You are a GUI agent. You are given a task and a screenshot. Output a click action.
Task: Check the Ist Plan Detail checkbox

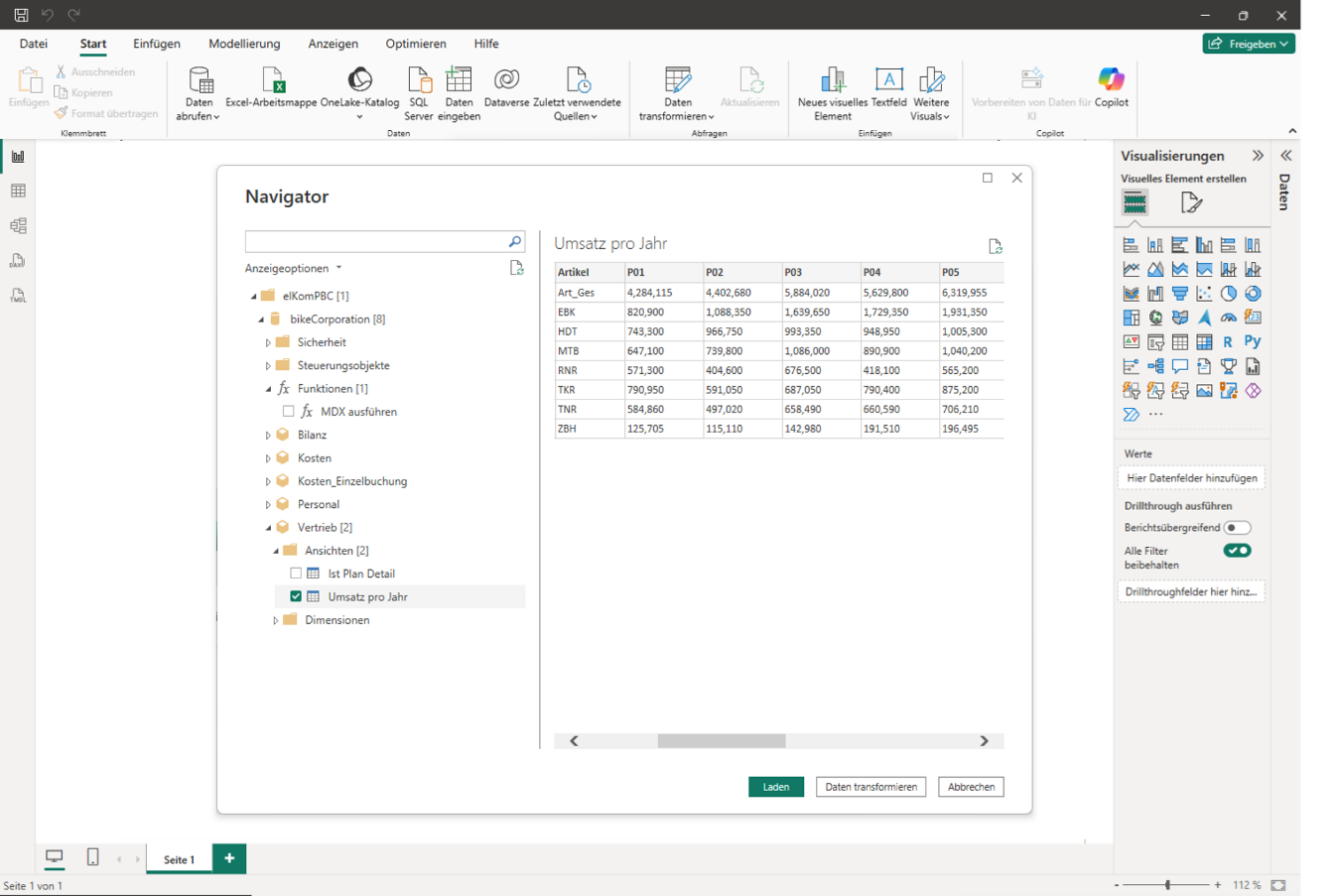click(x=296, y=574)
